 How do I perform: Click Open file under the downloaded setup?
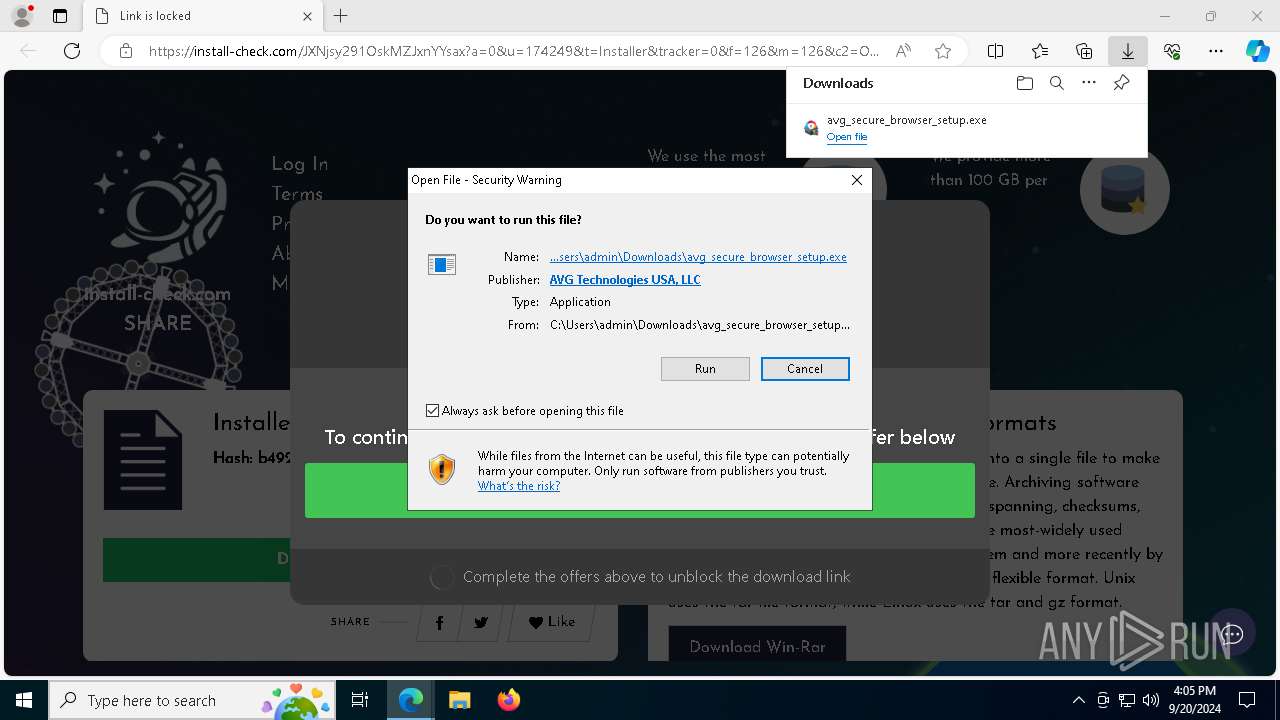pos(847,137)
